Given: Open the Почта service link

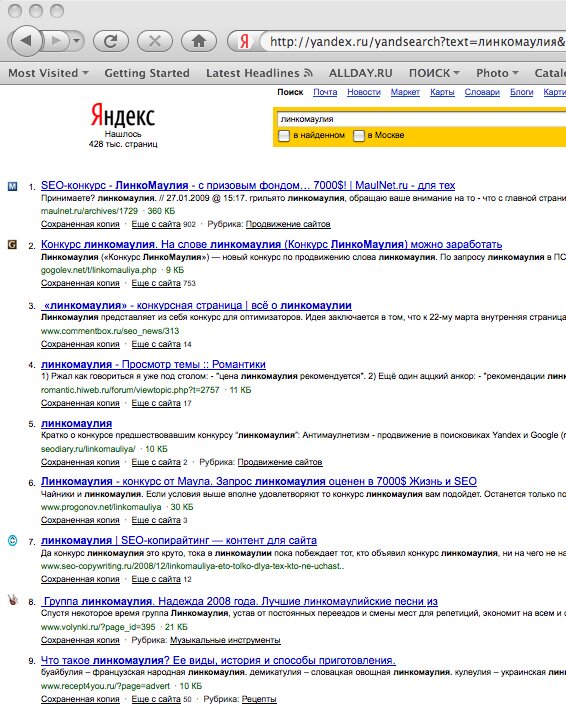Looking at the screenshot, I should pyautogui.click(x=325, y=92).
